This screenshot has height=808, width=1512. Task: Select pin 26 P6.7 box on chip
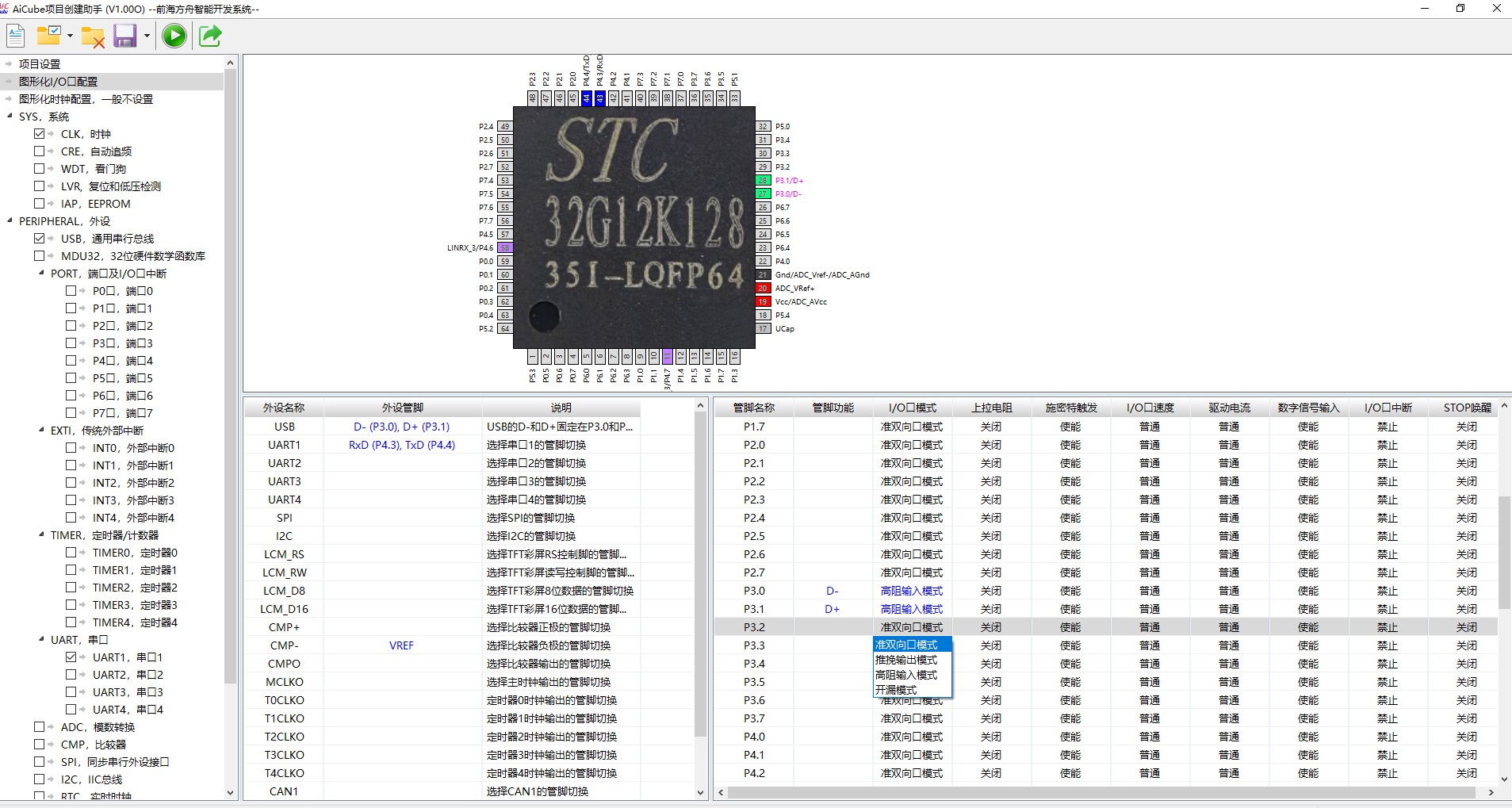point(763,207)
